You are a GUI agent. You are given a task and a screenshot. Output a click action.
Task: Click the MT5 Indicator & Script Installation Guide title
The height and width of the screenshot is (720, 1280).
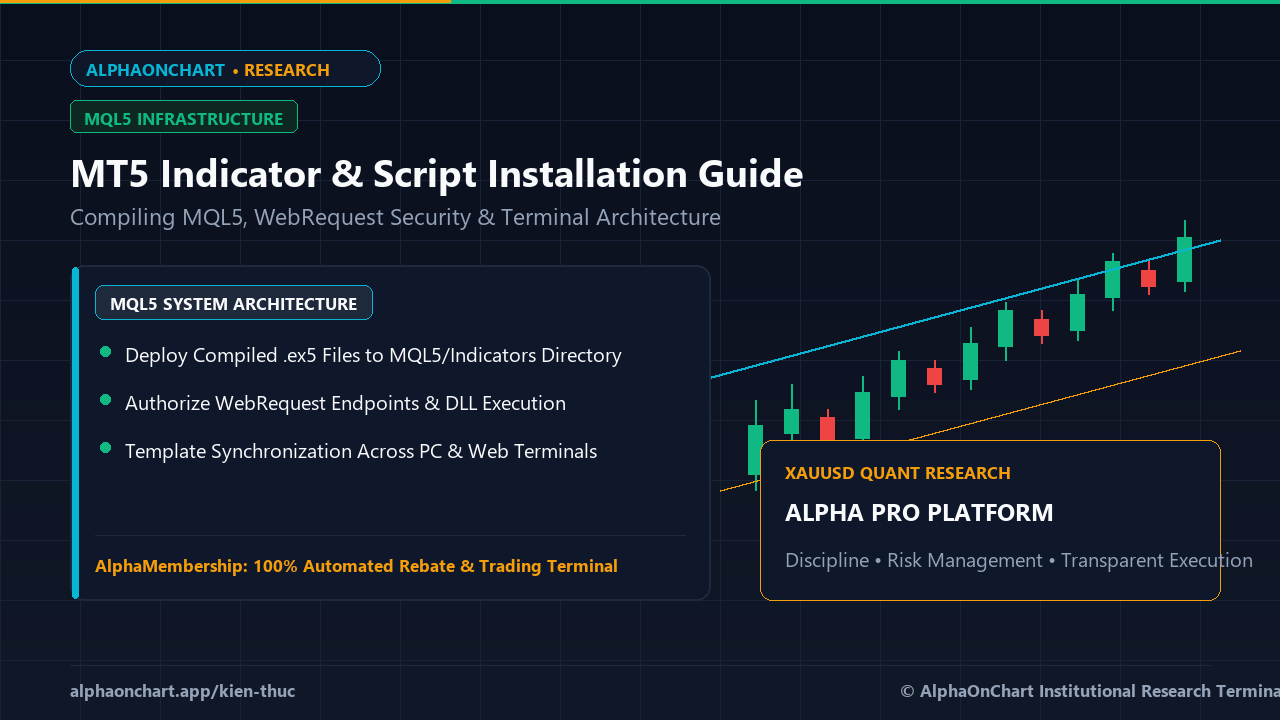[x=437, y=174]
